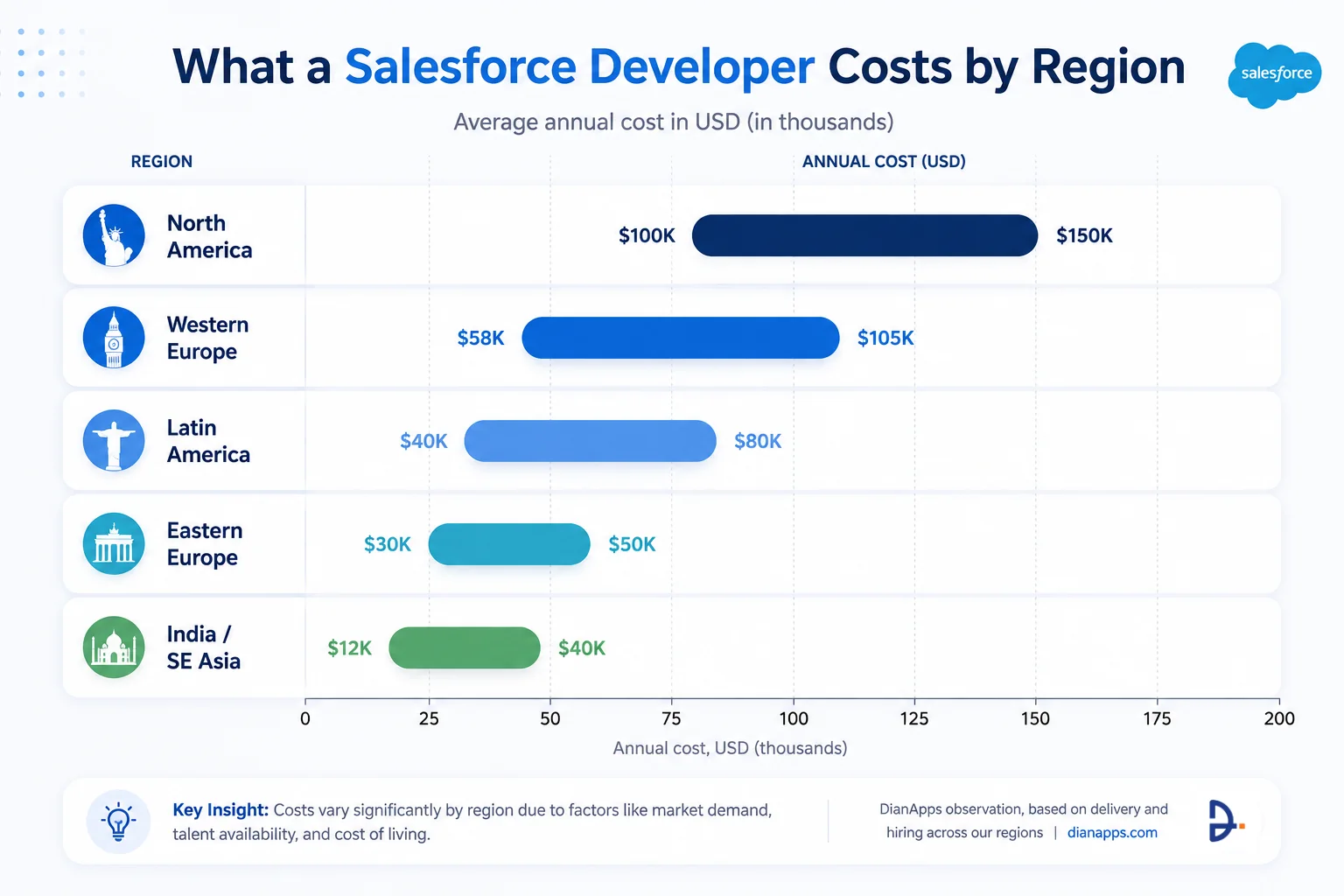This screenshot has height=896, width=1344.
Task: Click the $50K value label
Action: 632,544
